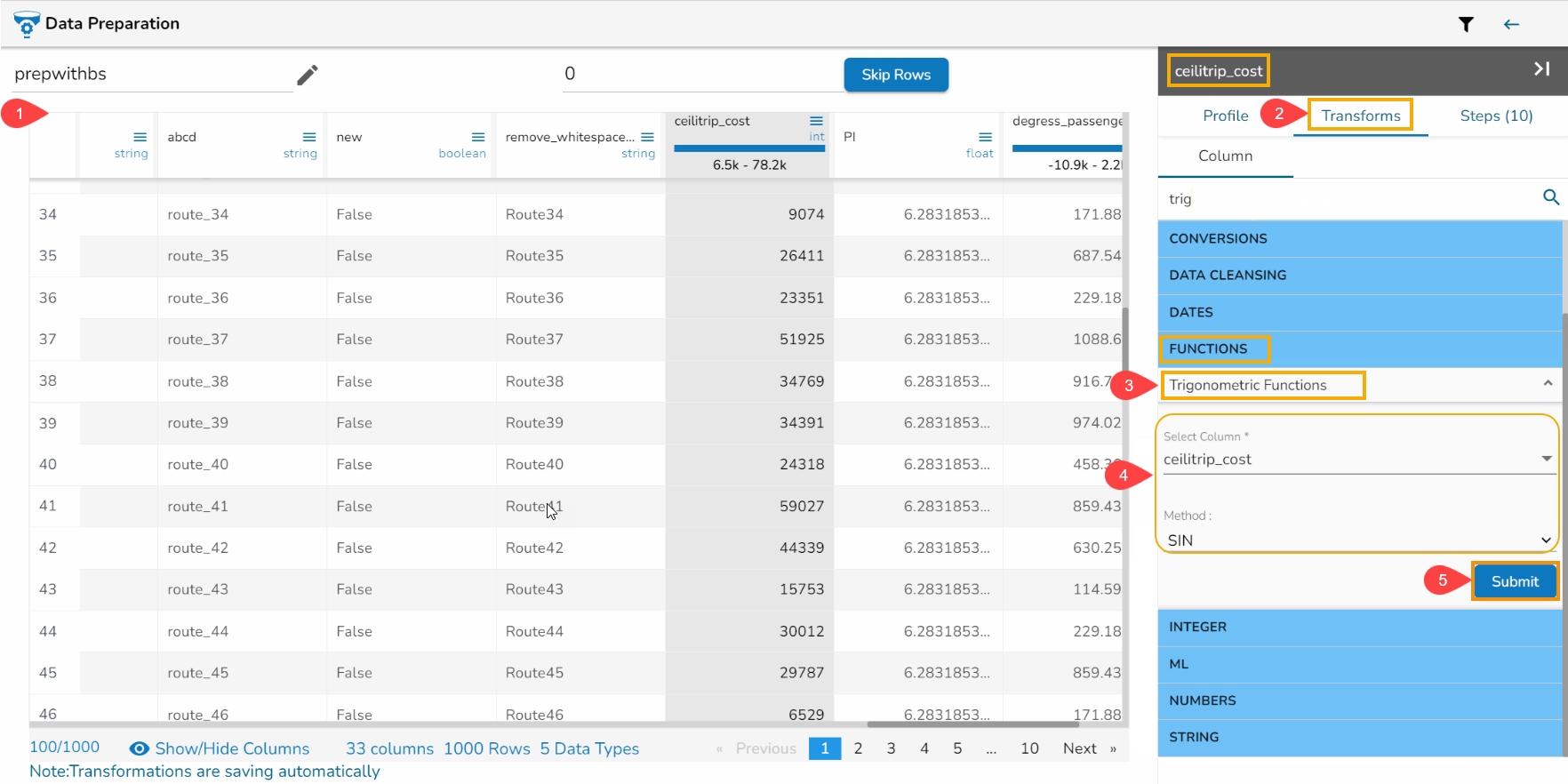This screenshot has width=1568, height=784.
Task: Open the abcd column menu icon
Action: [x=309, y=137]
